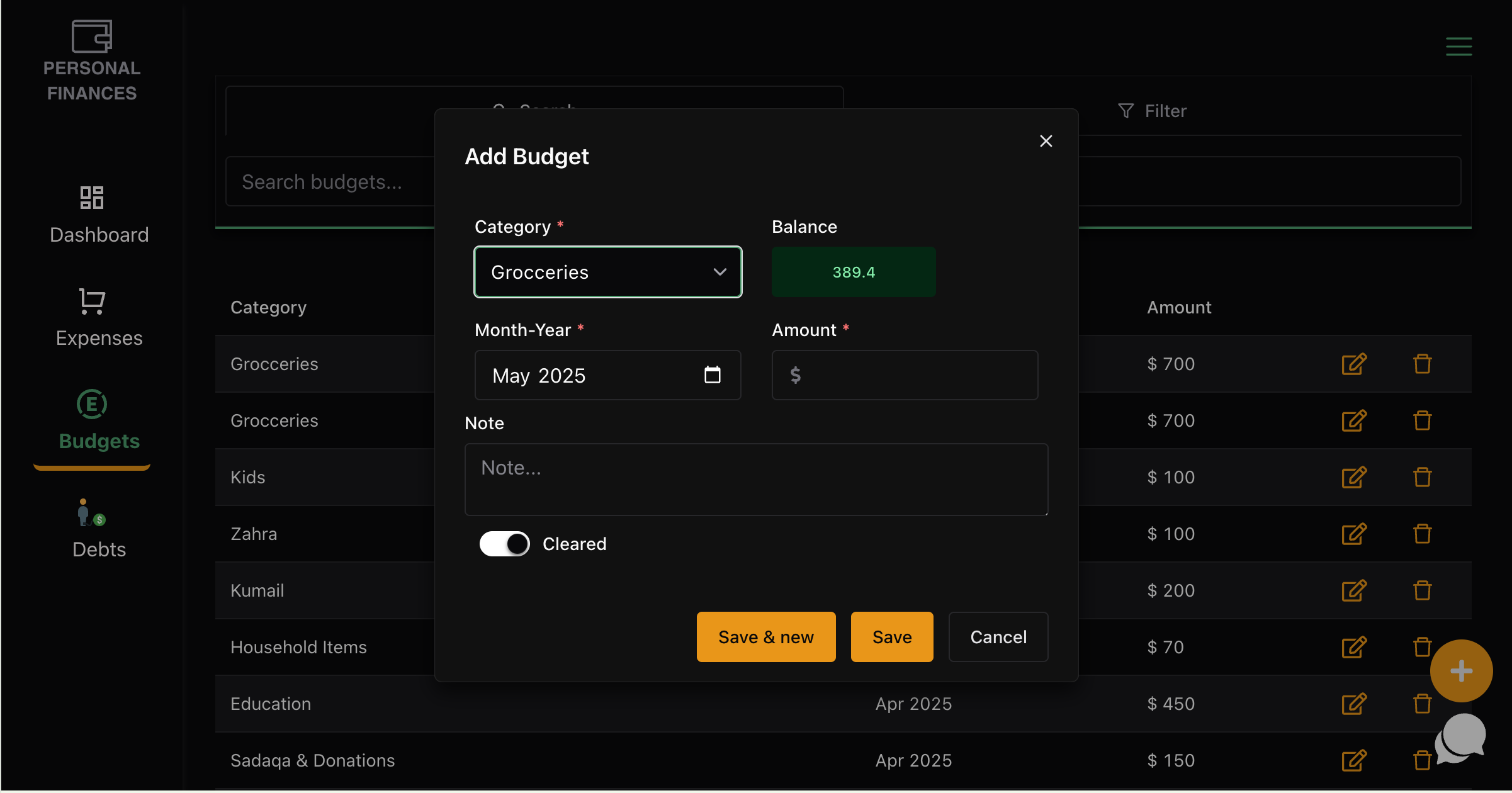
Task: Open the Filter options
Action: (1152, 111)
